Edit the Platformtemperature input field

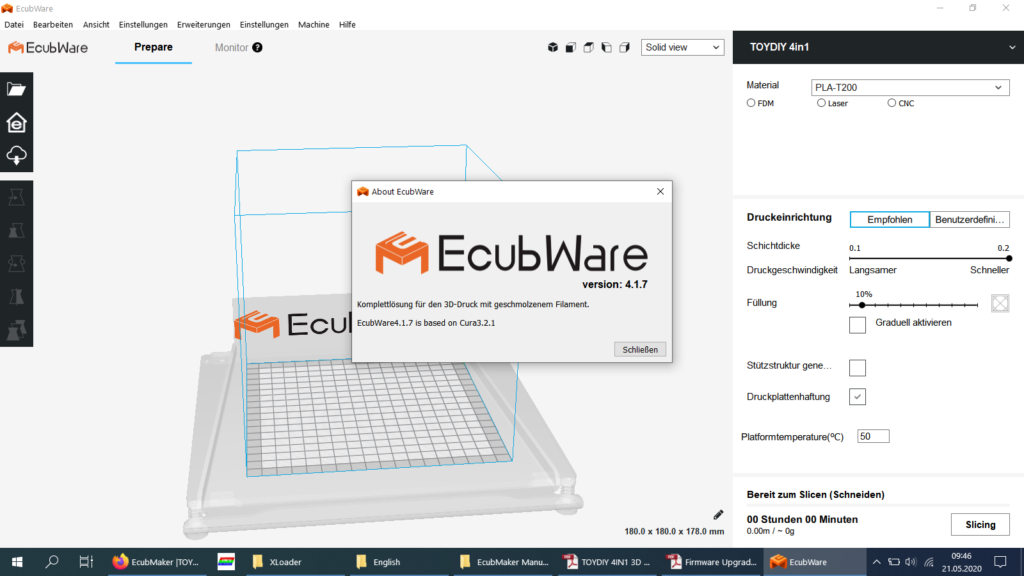[872, 436]
